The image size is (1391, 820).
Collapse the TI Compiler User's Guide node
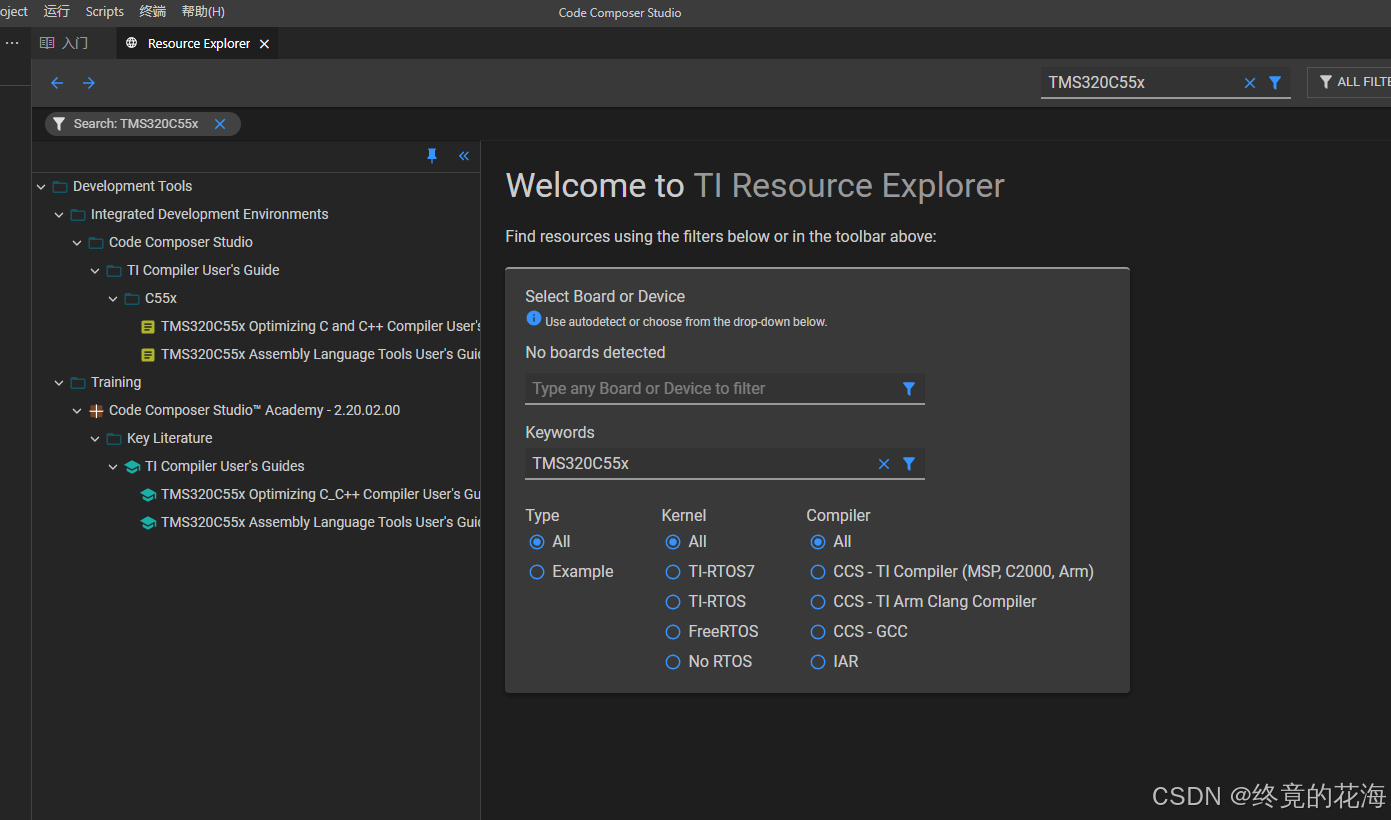[x=95, y=271]
